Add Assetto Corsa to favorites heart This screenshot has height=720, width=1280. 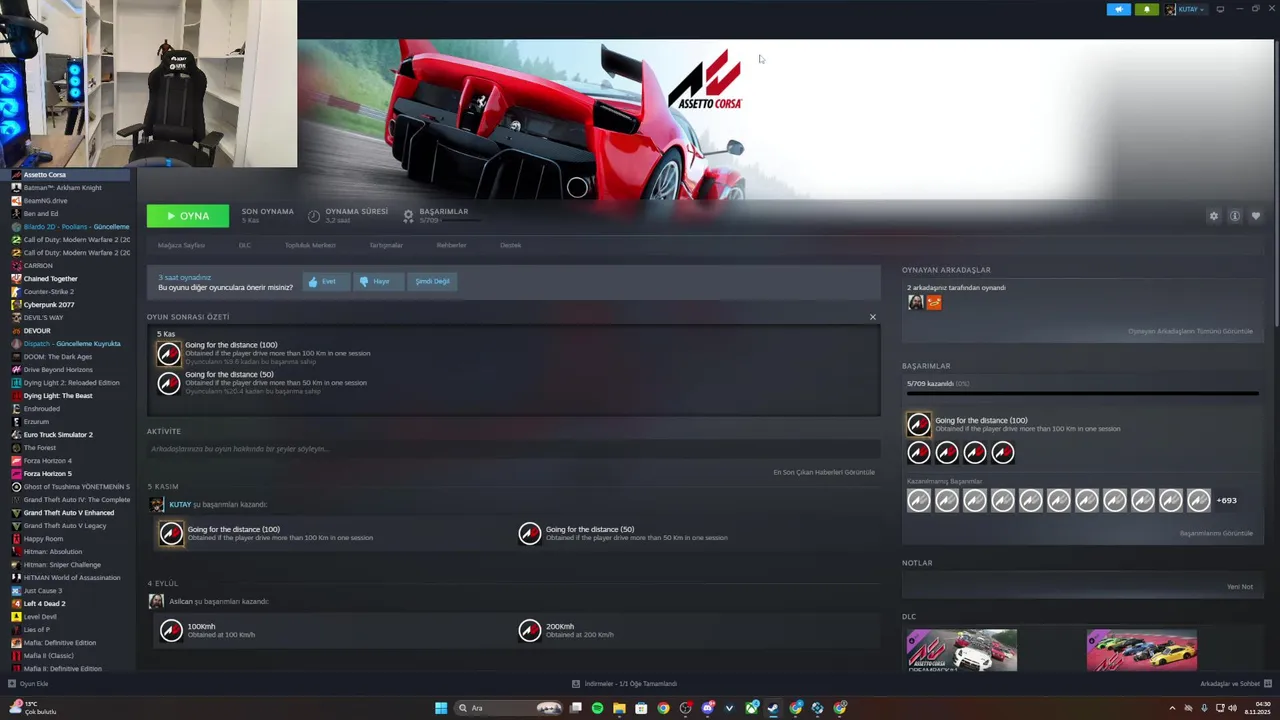coord(1256,216)
